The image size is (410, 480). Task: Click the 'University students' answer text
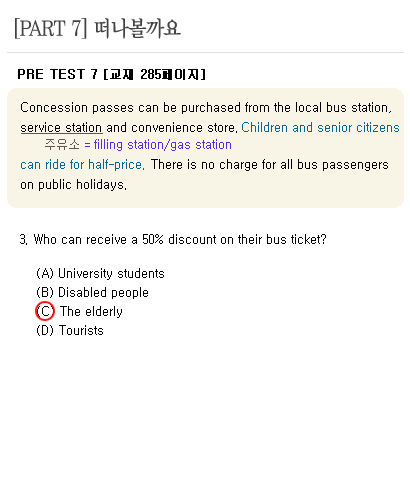pos(111,274)
